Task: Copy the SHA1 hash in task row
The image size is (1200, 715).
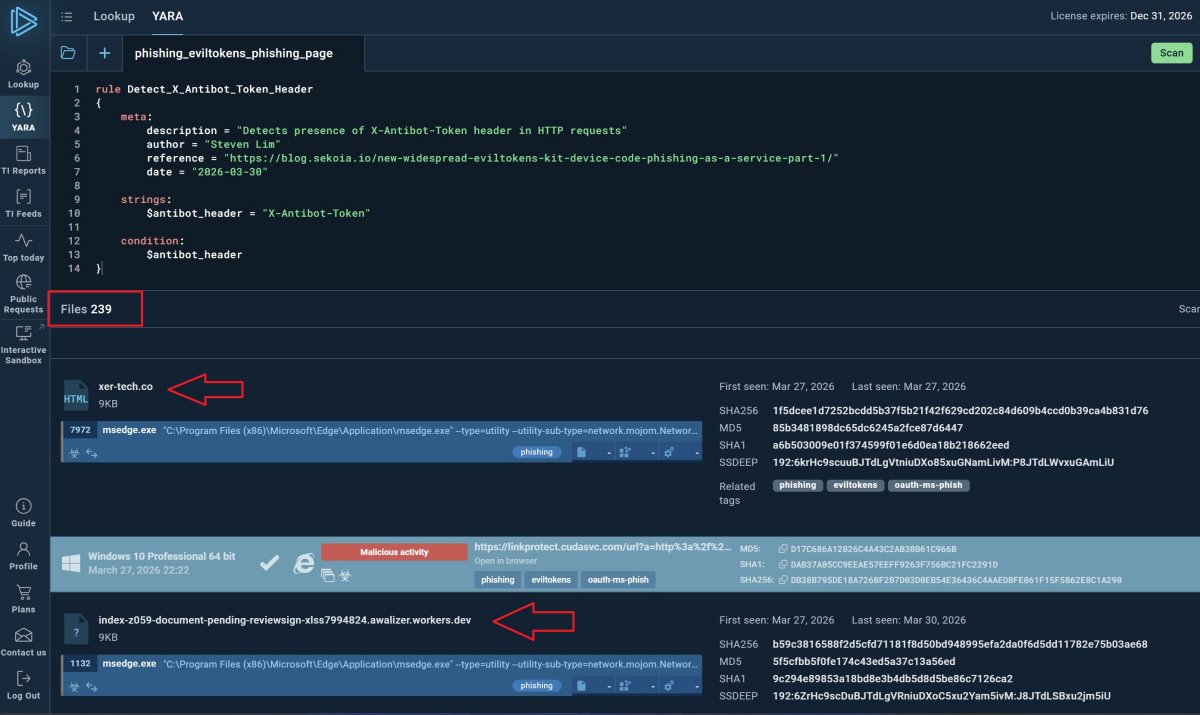Action: (784, 564)
